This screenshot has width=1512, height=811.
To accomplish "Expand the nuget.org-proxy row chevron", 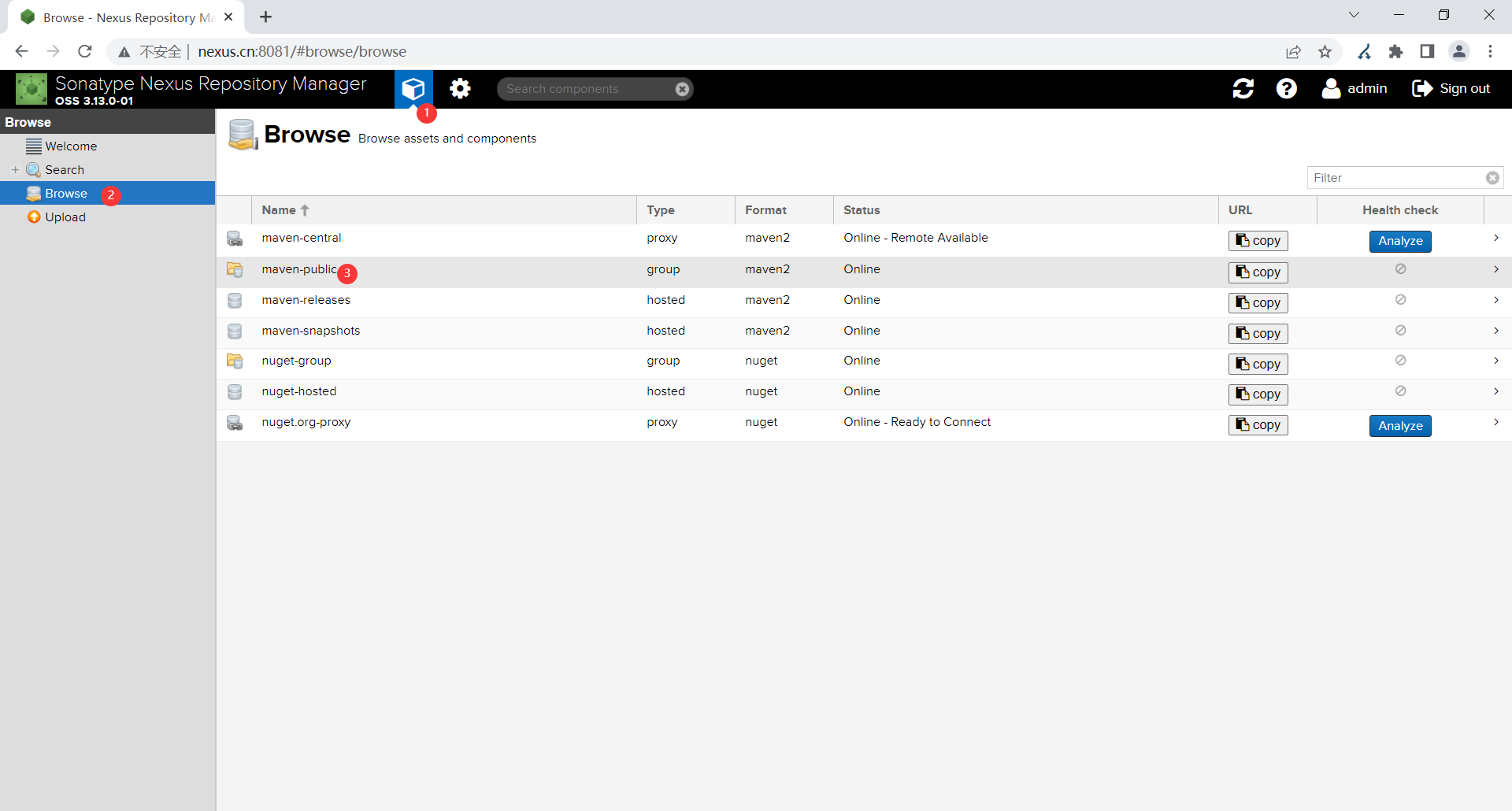I will click(1496, 422).
